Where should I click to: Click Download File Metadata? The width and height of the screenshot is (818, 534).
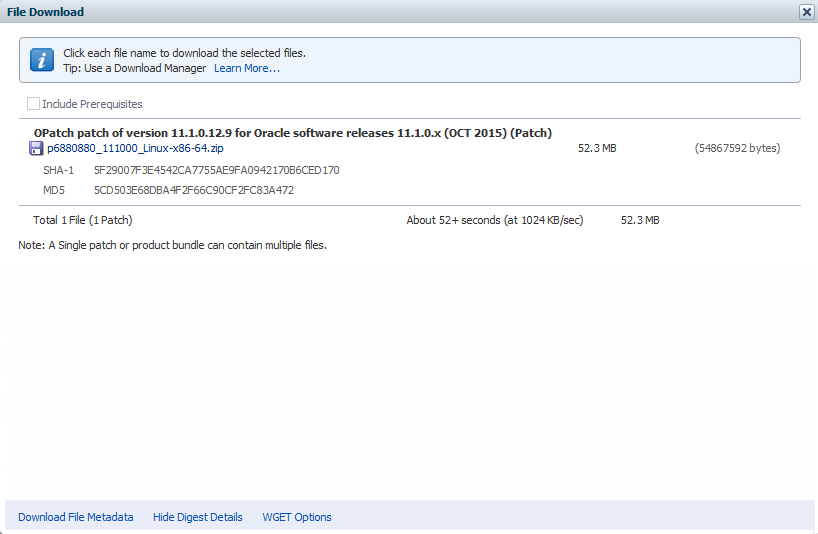point(76,517)
